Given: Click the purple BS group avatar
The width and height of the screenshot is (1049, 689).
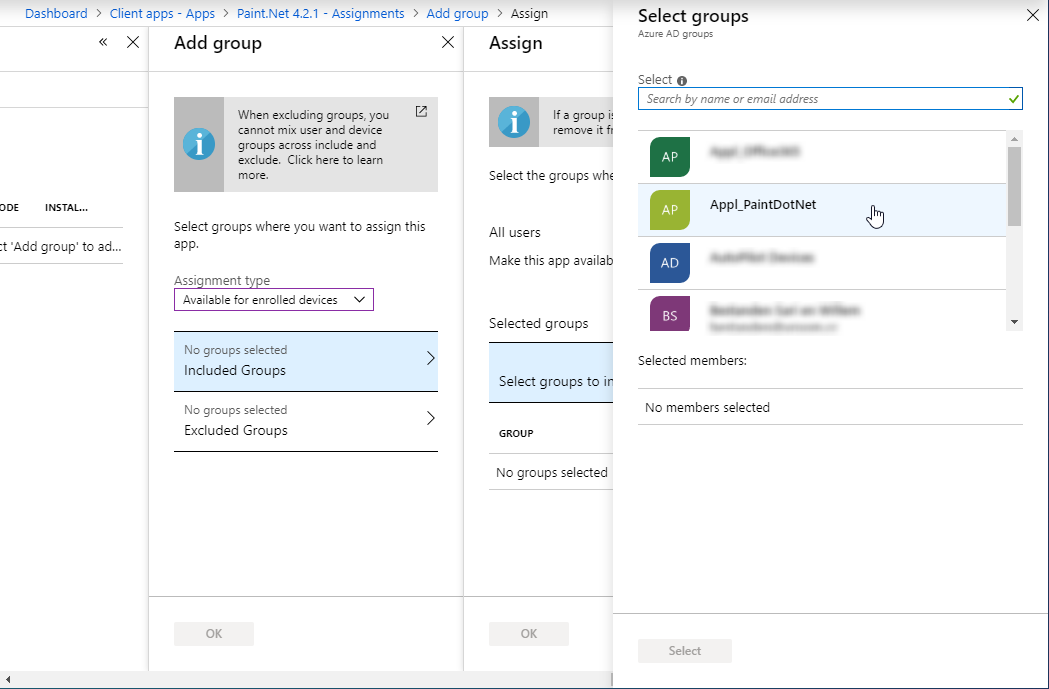Looking at the screenshot, I should [670, 315].
